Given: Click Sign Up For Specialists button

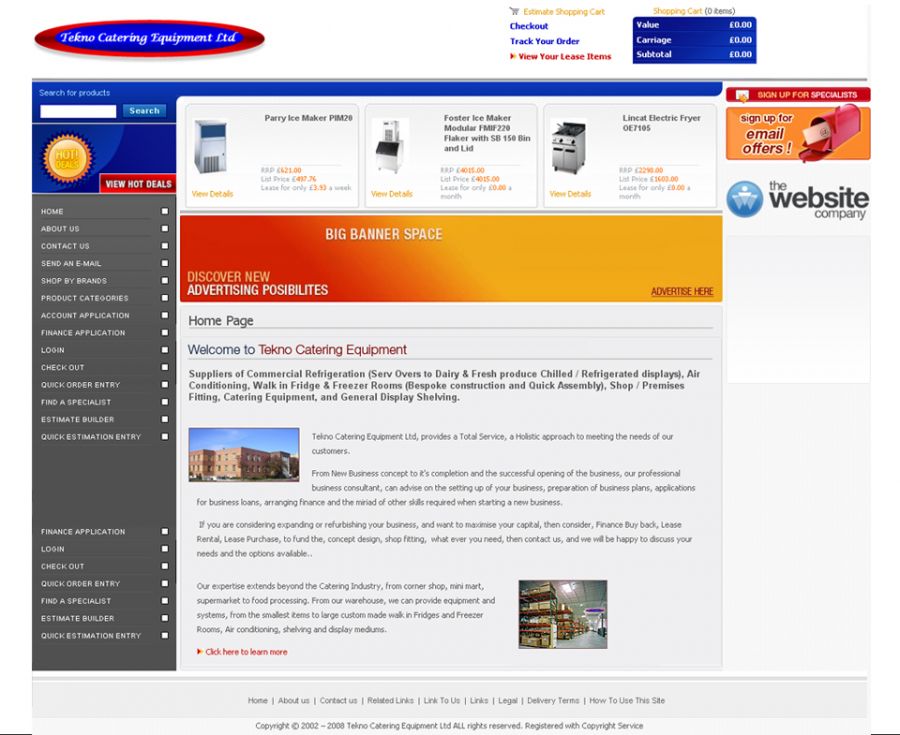Looking at the screenshot, I should click(798, 95).
